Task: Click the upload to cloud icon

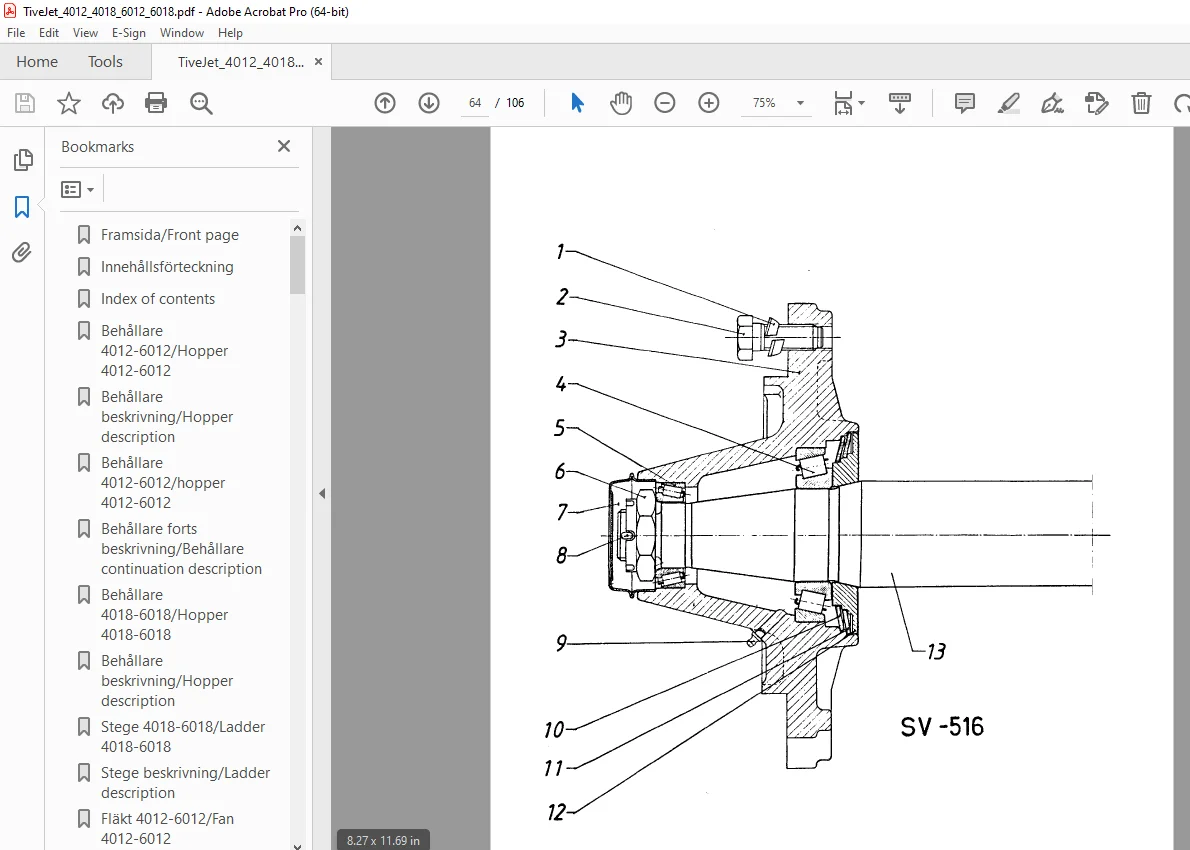Action: [113, 103]
